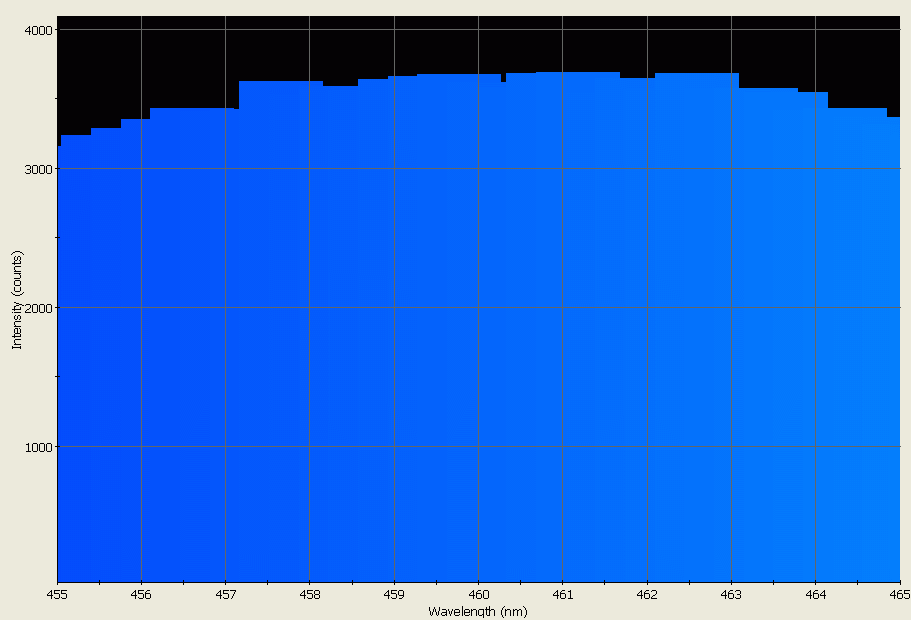Click the 462 nm wavelength tick label
Viewport: 911px width, 620px height.
(645, 593)
